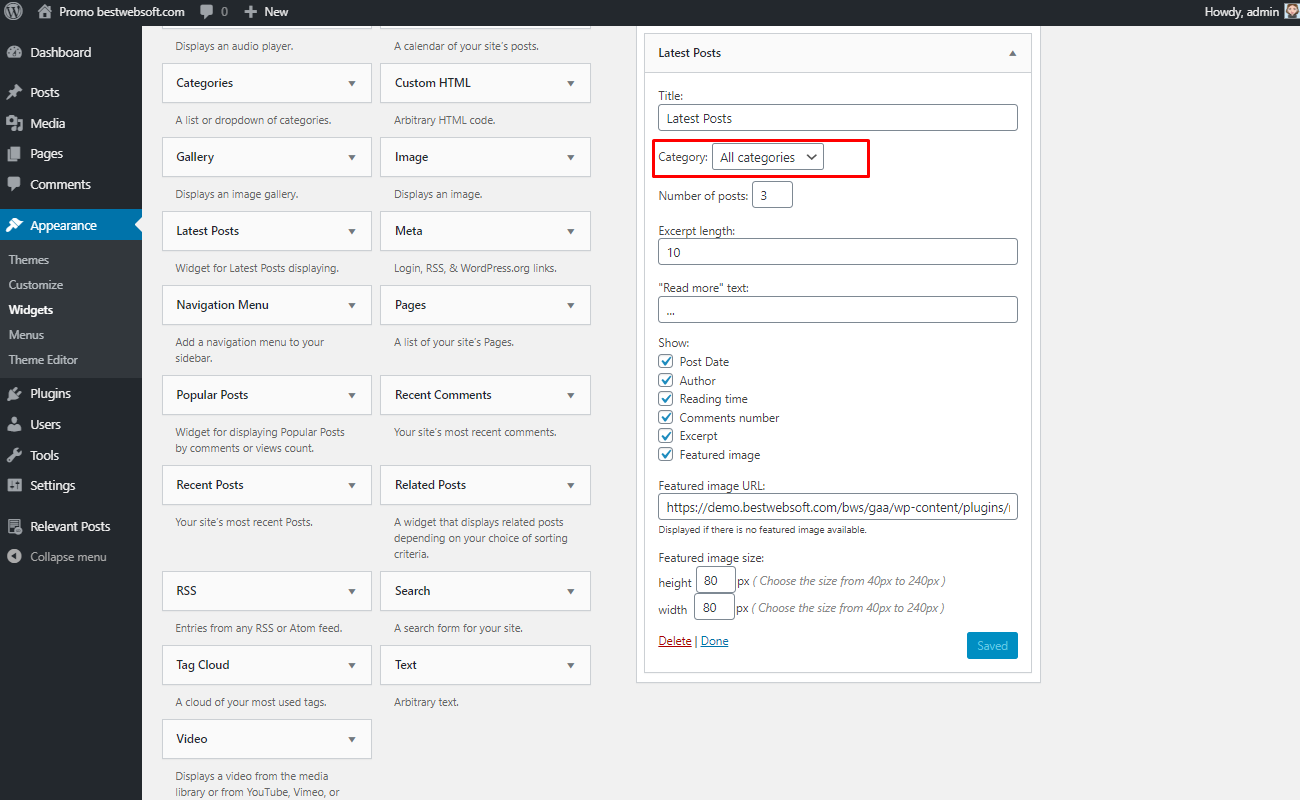Click the featured image height field

715,581
